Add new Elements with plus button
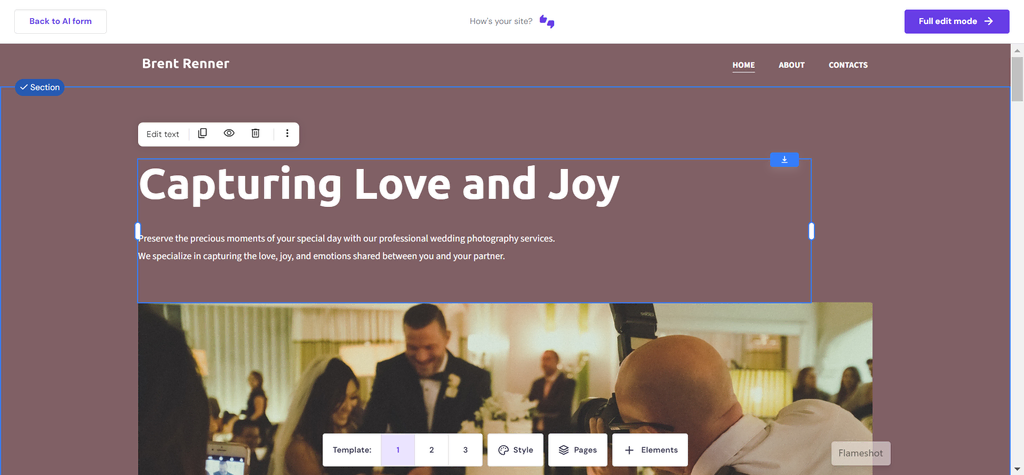 pyautogui.click(x=650, y=450)
